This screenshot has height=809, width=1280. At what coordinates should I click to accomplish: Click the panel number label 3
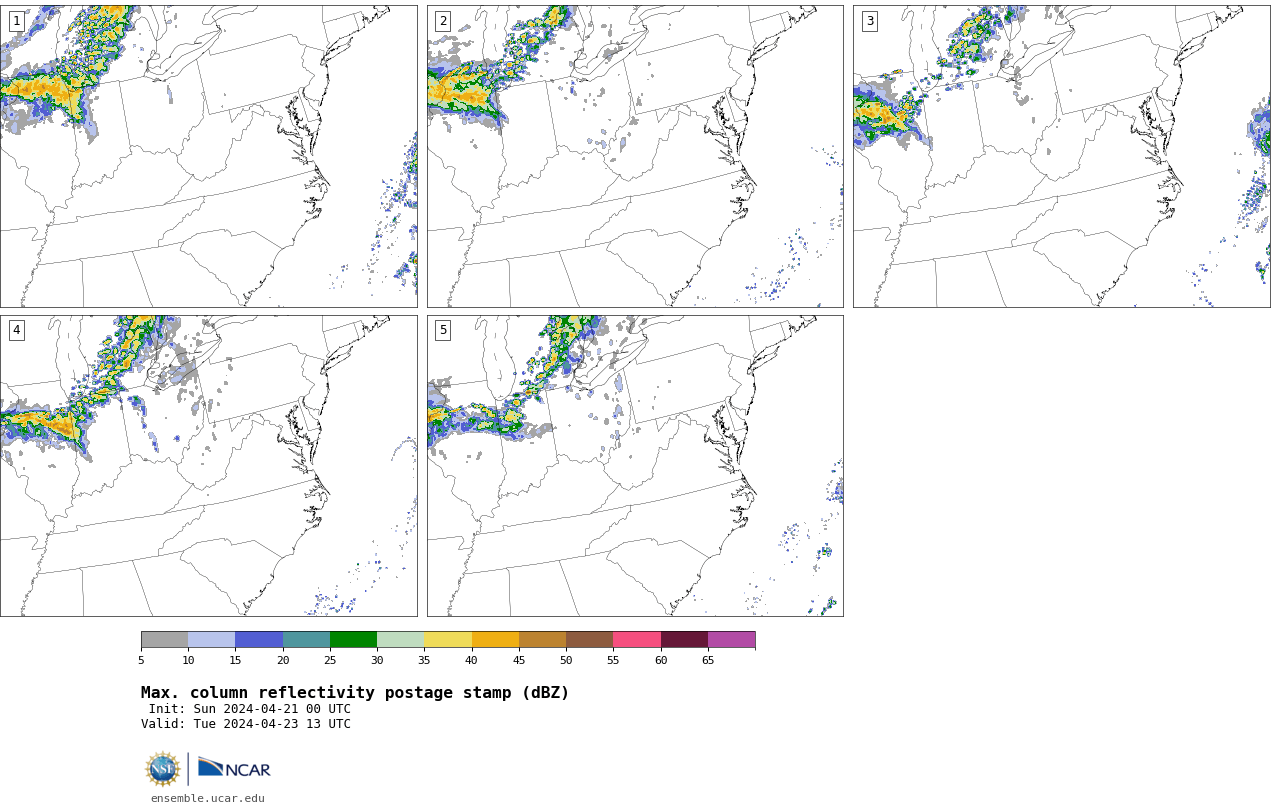869,21
